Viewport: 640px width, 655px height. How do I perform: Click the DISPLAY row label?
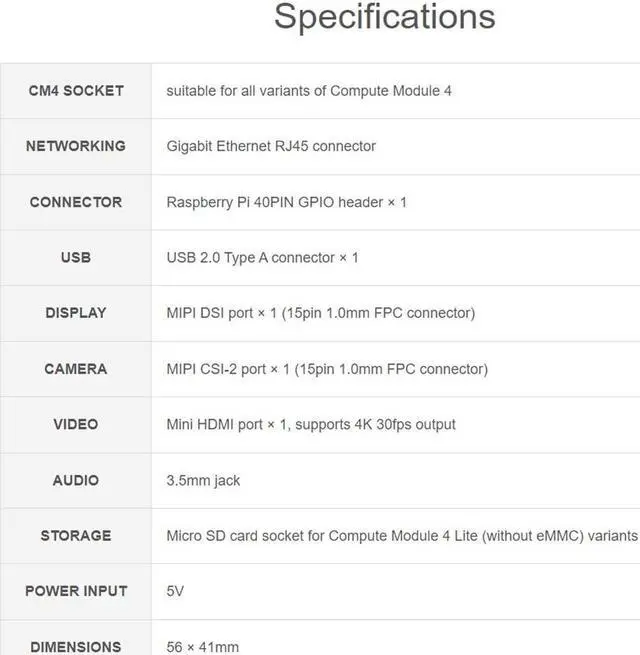76,313
